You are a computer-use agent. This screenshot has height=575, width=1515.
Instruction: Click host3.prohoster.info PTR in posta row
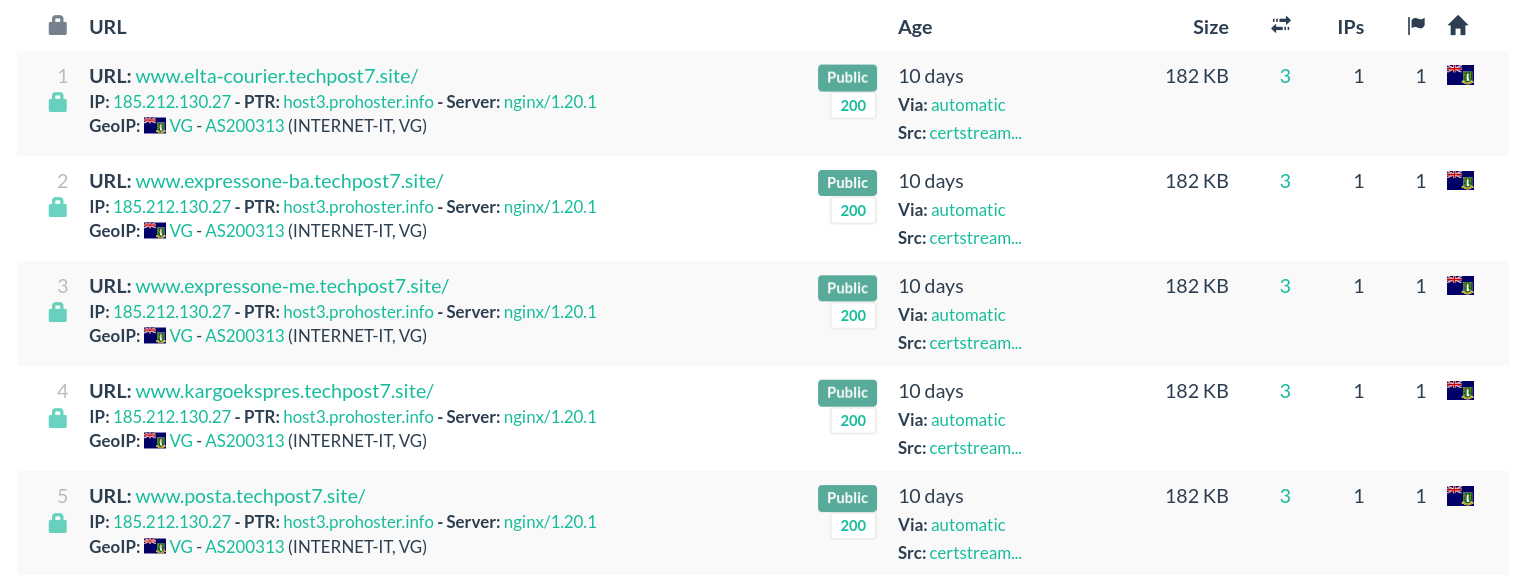[x=358, y=522]
